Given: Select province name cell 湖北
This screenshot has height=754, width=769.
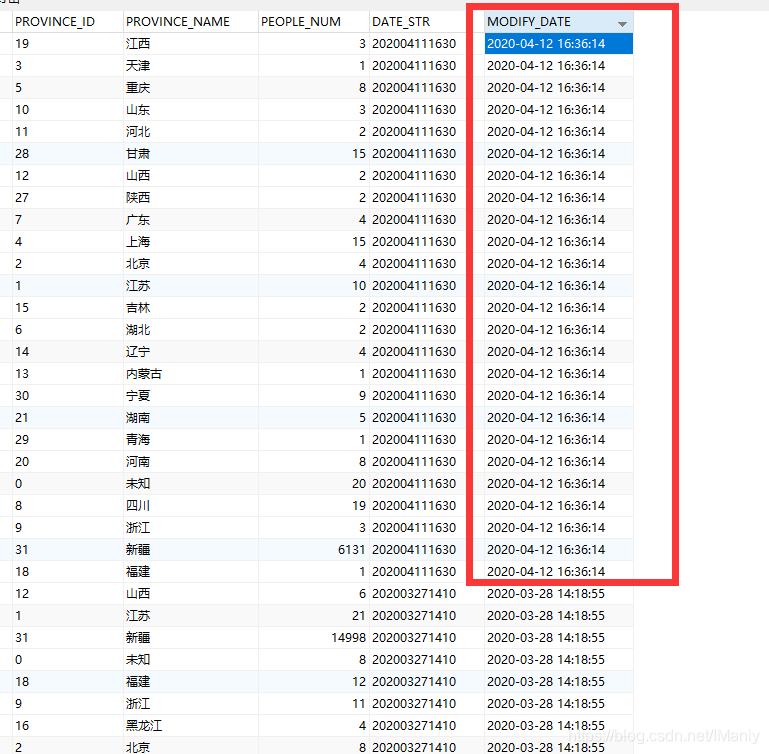Looking at the screenshot, I should tap(191, 330).
